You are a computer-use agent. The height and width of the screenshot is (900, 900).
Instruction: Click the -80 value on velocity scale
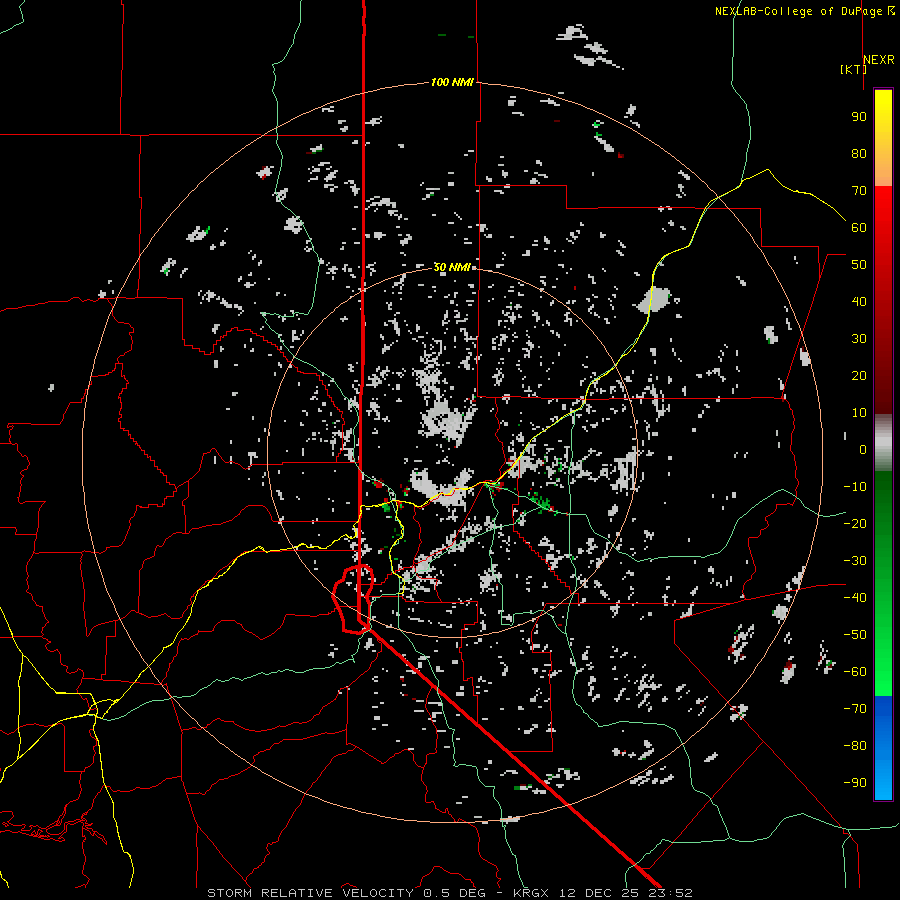pos(855,746)
